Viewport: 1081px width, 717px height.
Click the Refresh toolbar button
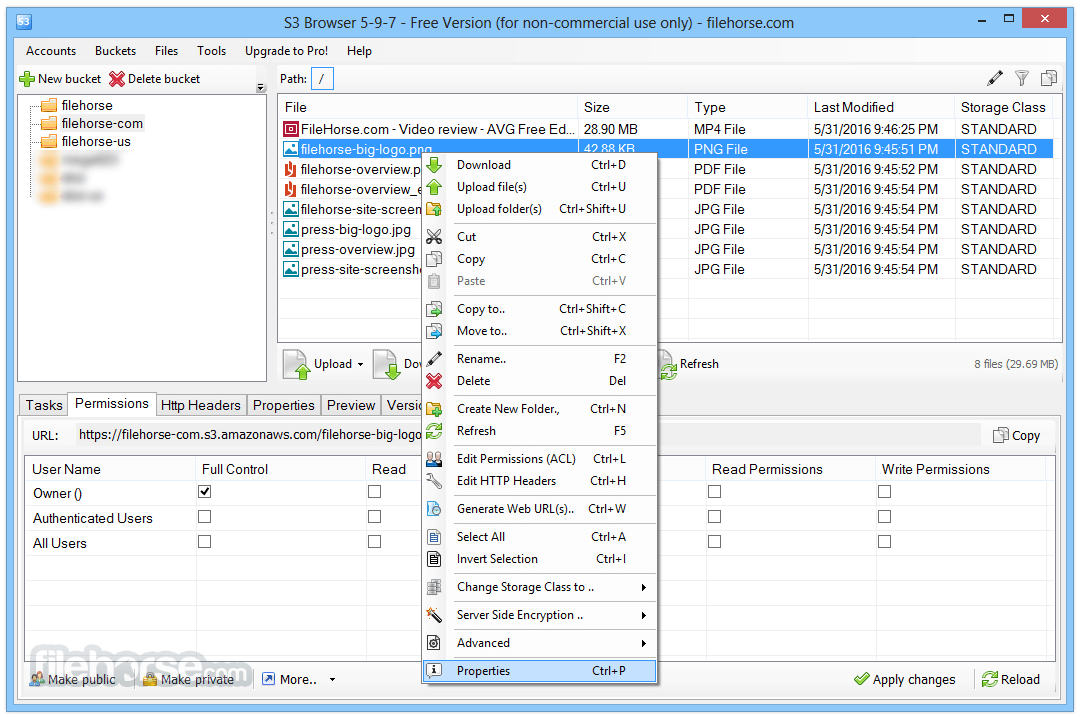(x=689, y=364)
